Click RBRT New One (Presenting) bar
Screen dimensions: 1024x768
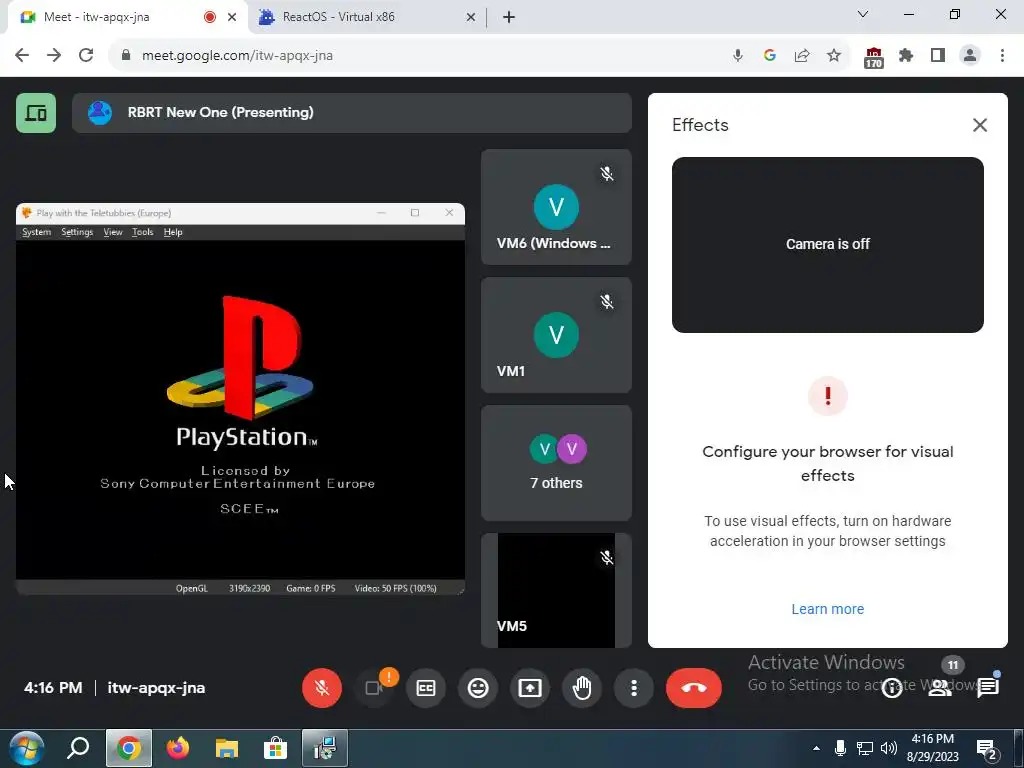click(351, 113)
